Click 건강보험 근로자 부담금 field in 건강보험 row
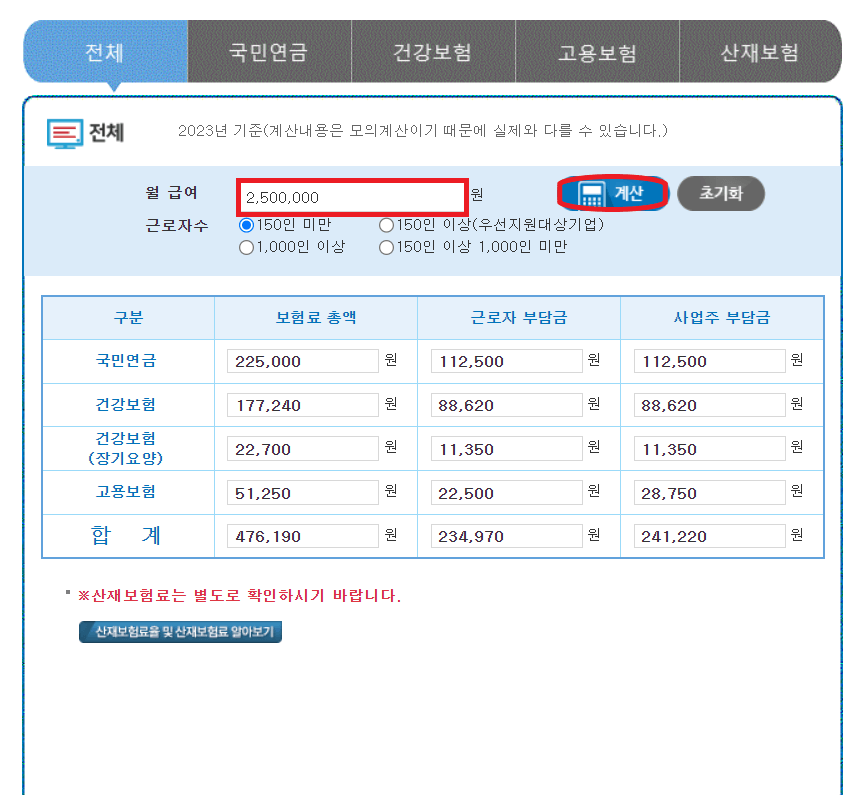 506,405
